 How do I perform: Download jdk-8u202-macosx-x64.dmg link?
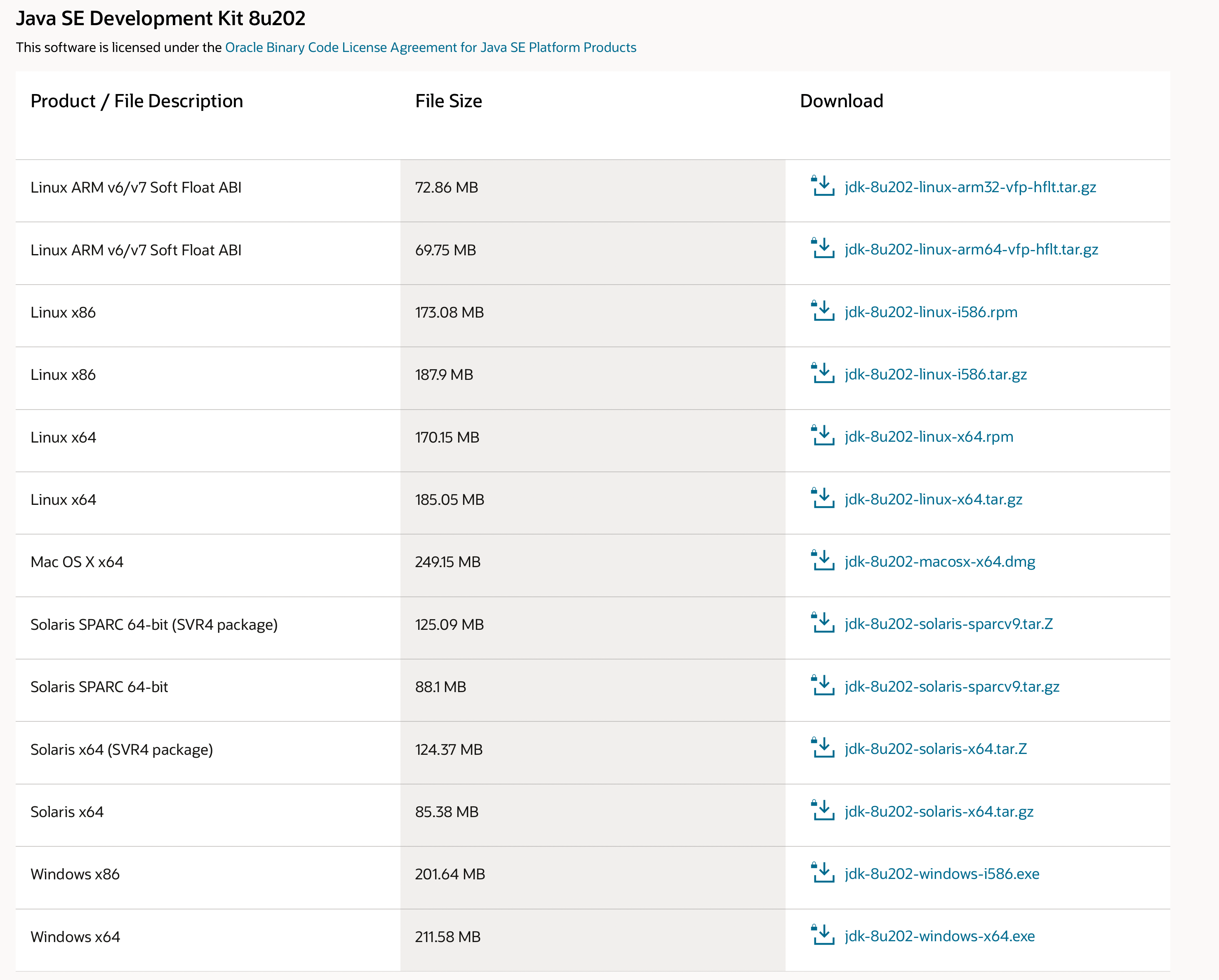[940, 561]
